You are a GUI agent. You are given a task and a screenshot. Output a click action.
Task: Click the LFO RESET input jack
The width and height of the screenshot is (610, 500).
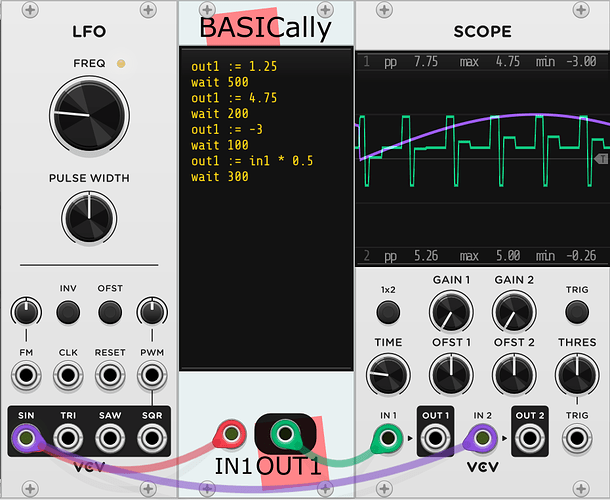point(110,375)
